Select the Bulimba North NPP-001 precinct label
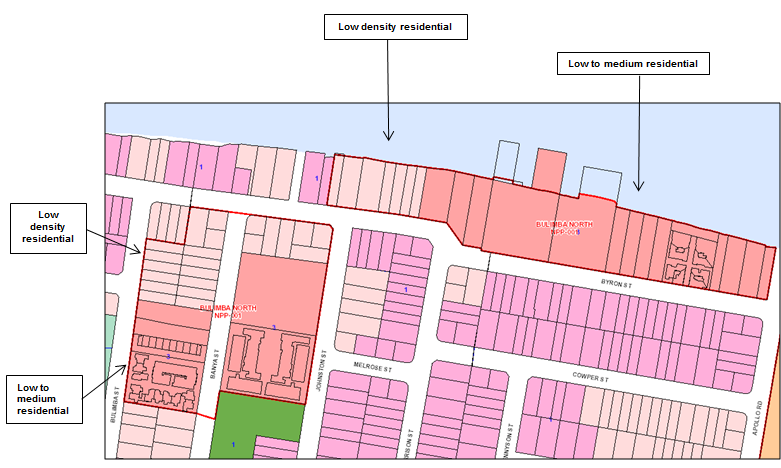 pyautogui.click(x=221, y=311)
